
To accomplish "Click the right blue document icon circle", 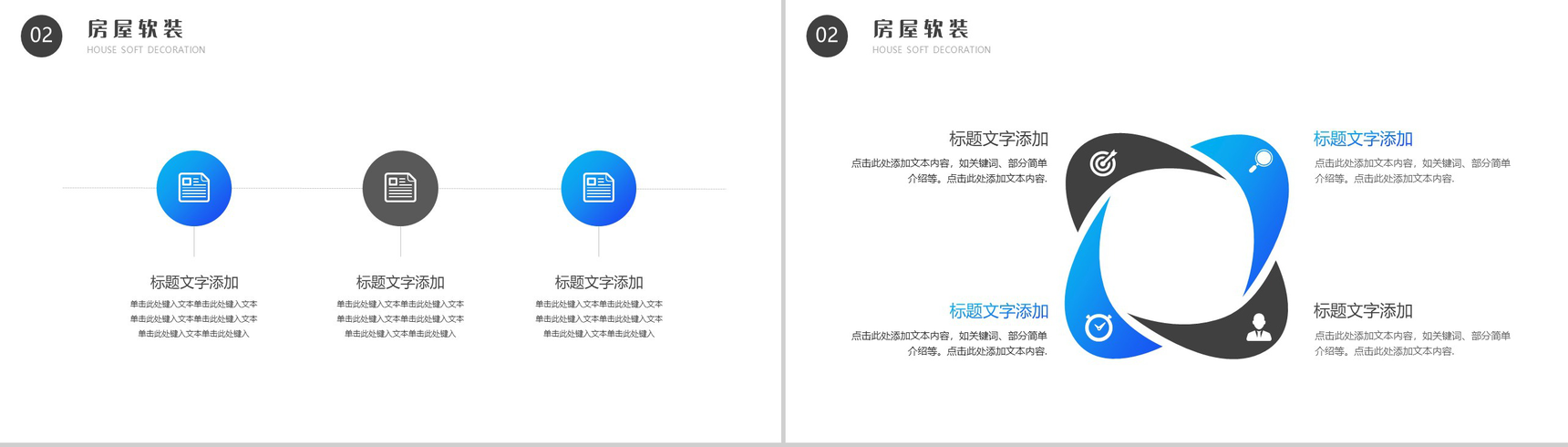I will (x=599, y=188).
